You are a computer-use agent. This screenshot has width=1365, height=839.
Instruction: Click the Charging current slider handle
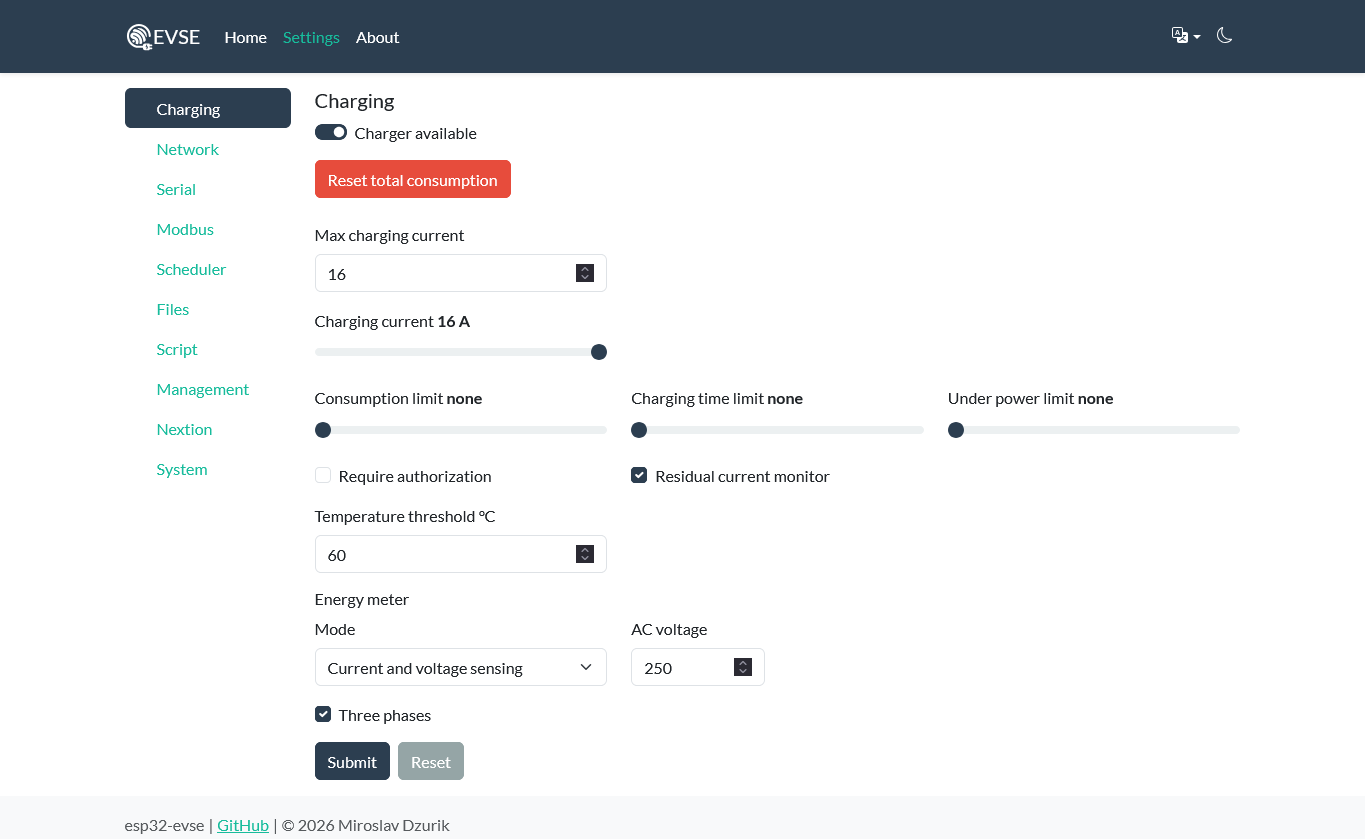(x=599, y=351)
